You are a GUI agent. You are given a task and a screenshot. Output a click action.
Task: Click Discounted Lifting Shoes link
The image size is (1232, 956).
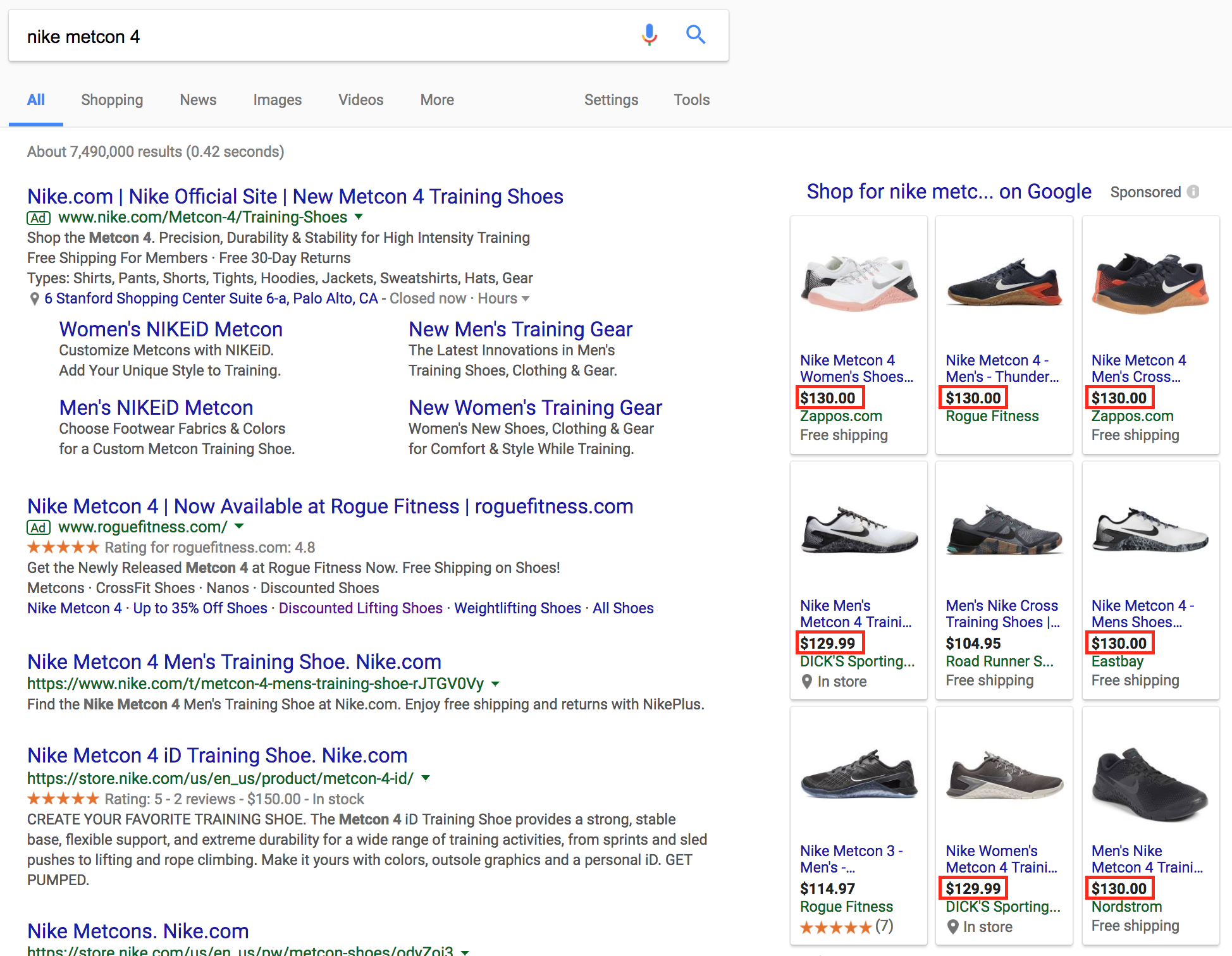360,608
